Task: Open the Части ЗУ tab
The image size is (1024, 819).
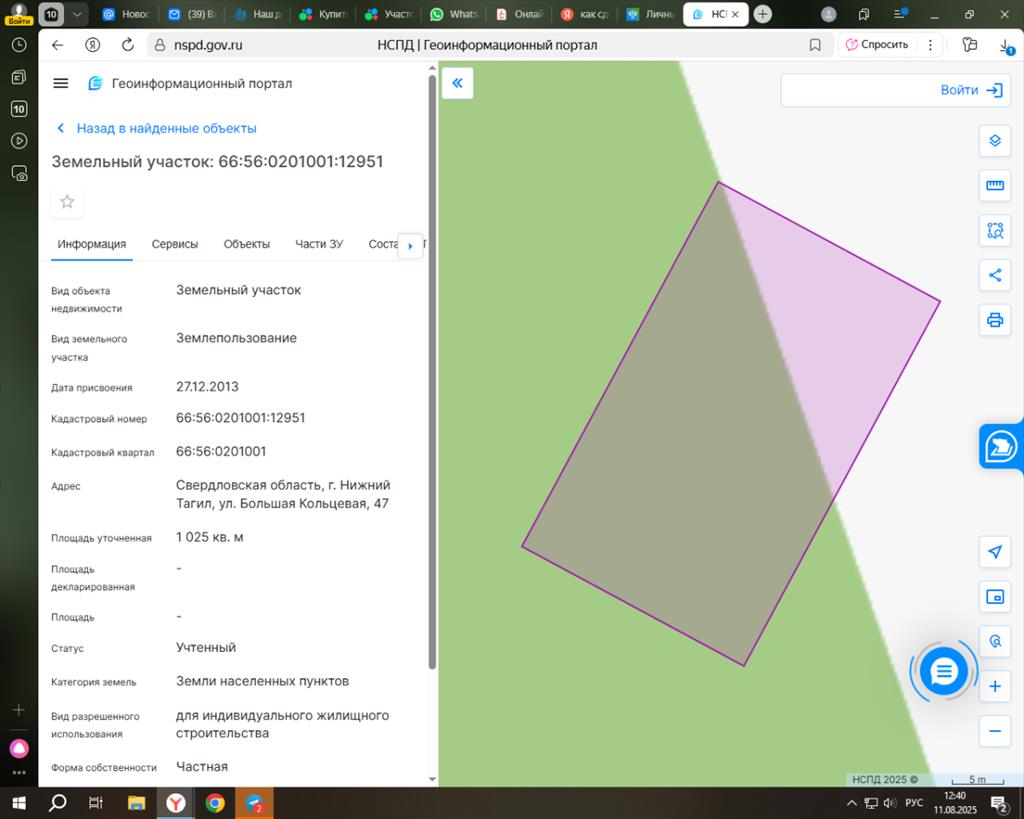Action: [x=319, y=244]
